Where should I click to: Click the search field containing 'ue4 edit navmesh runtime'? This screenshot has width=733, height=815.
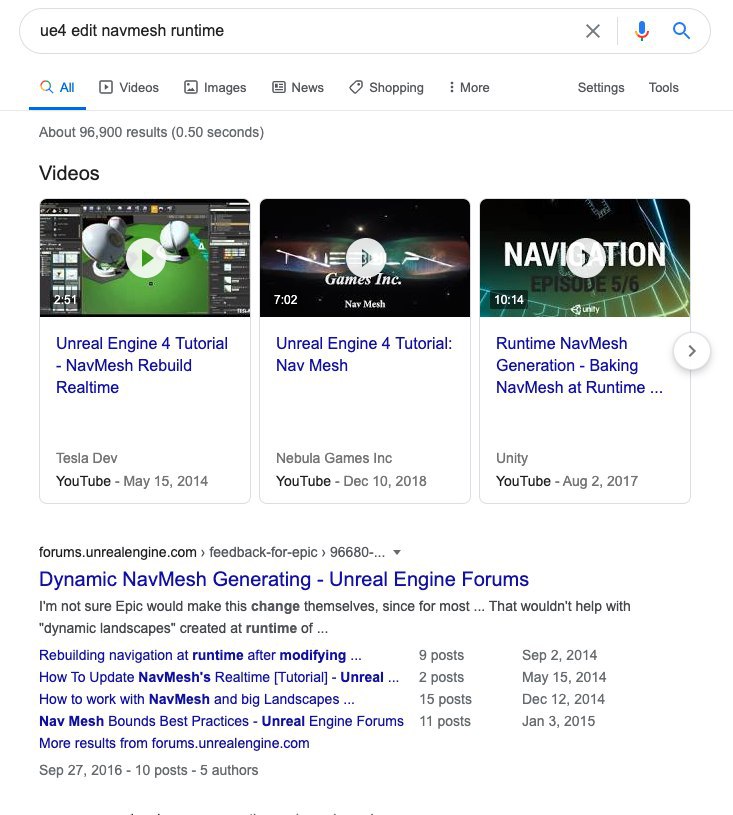pos(307,31)
